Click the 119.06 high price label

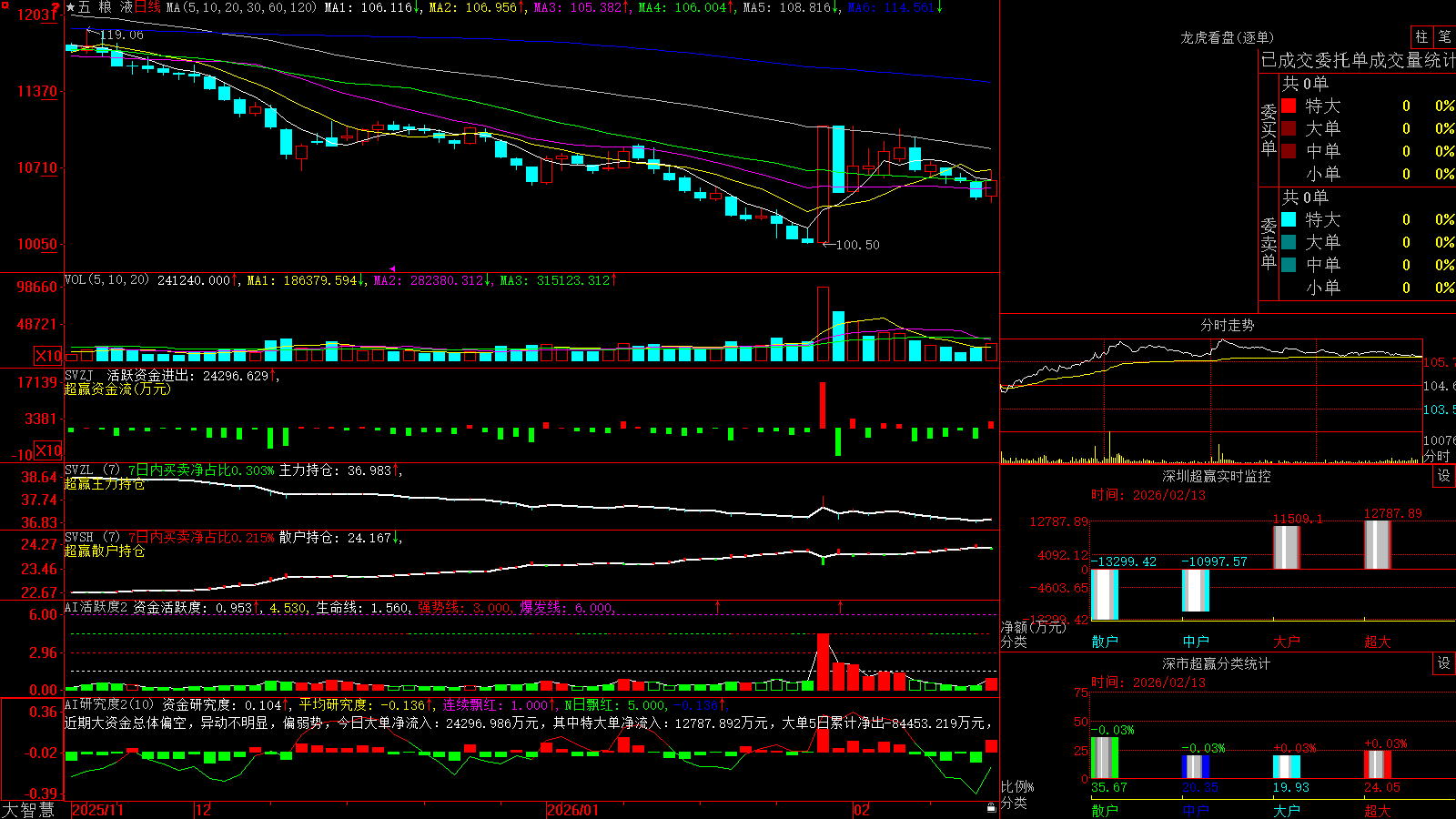click(x=121, y=35)
